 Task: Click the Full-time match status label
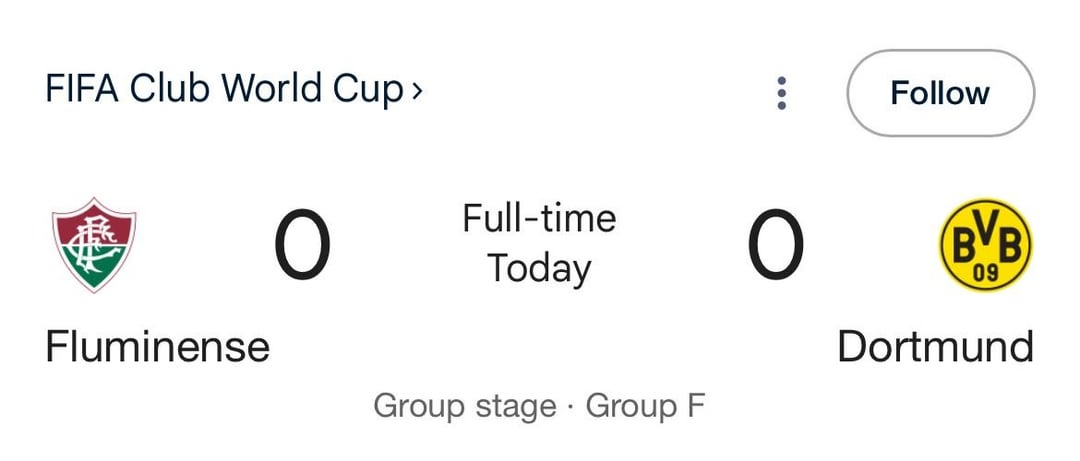539,218
